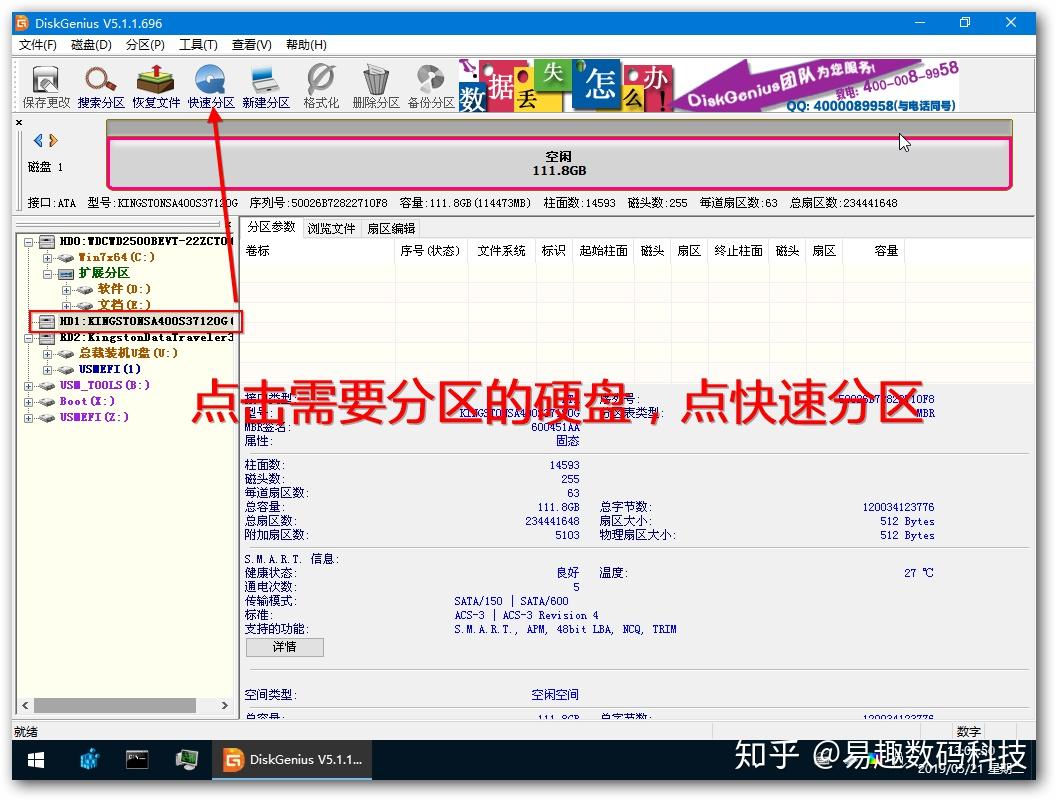Click the tree scrollbar left arrow
This screenshot has height=800, width=1056.
coord(25,706)
